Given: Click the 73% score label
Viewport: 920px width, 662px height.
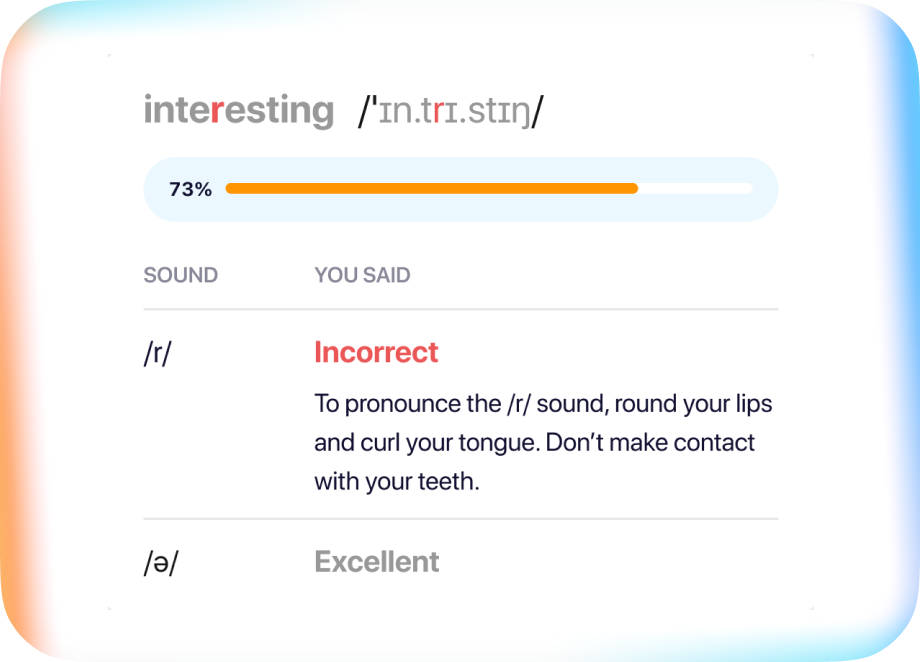Looking at the screenshot, I should click(x=190, y=189).
